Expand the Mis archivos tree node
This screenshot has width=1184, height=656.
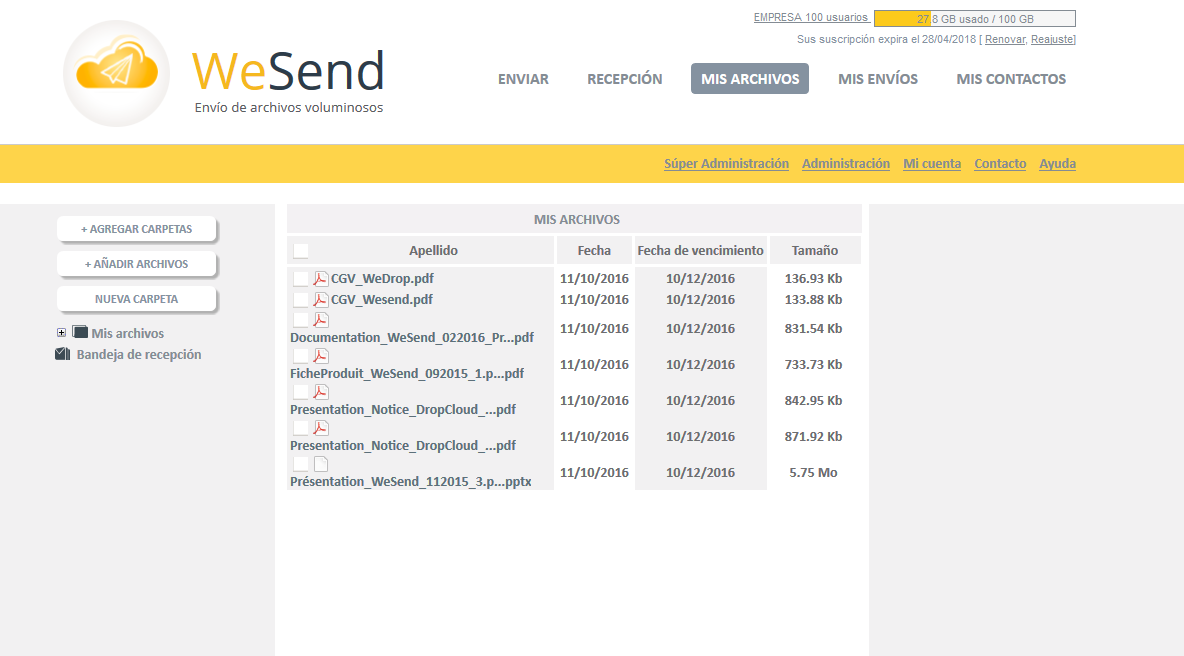click(61, 332)
